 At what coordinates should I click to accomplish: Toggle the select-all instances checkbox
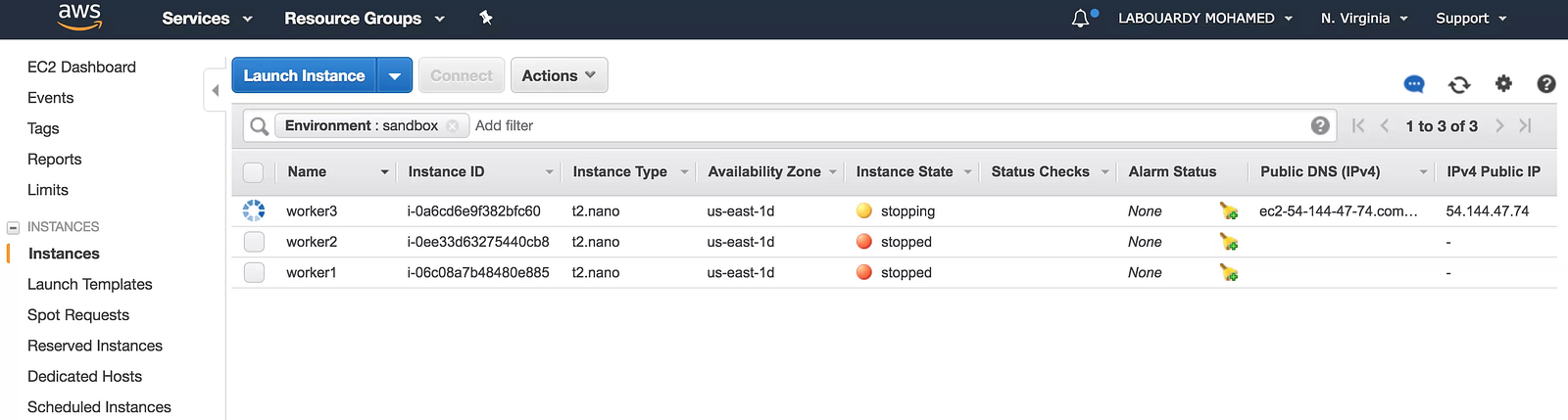pos(253,172)
